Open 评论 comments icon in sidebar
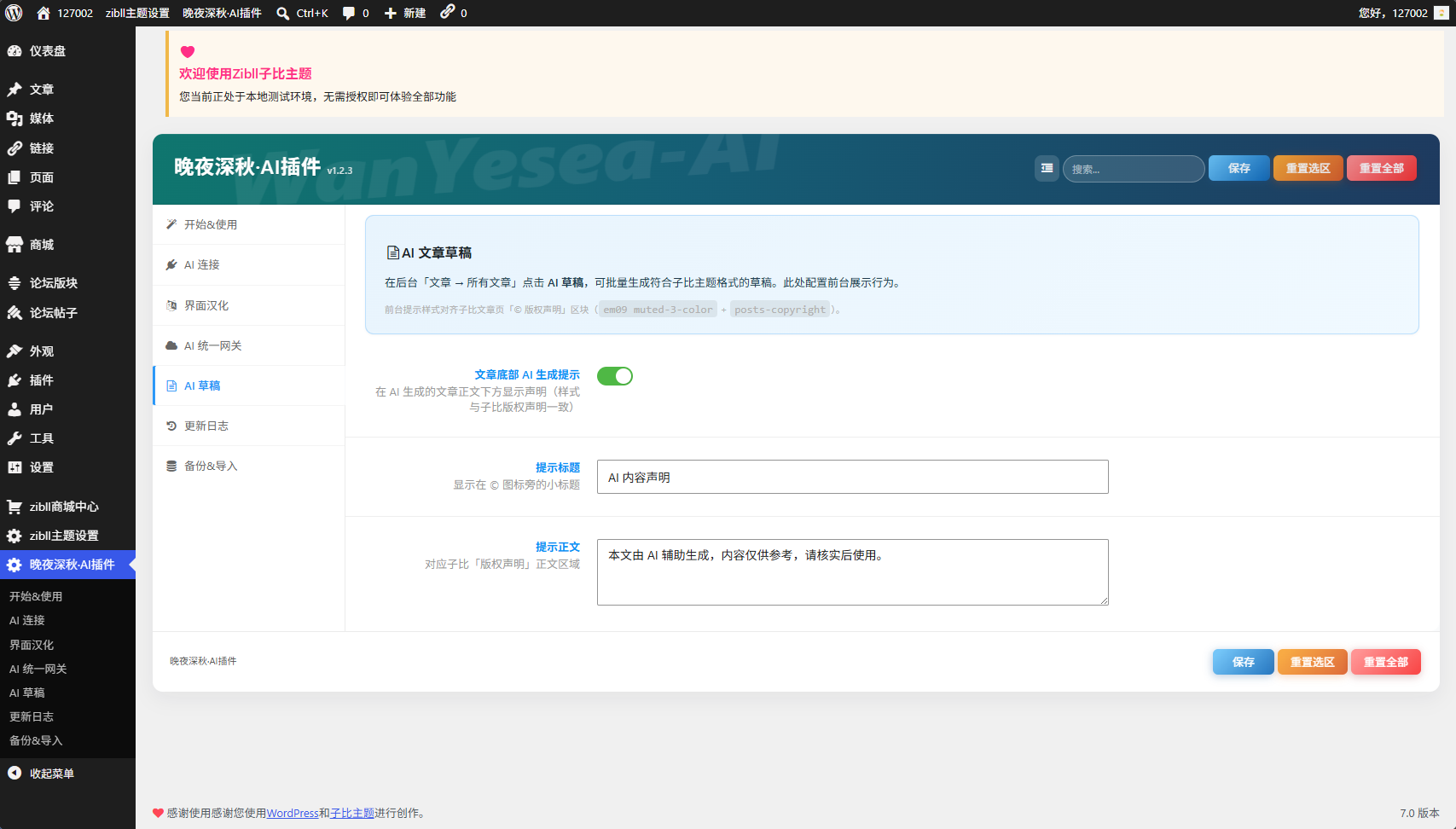 (15, 206)
